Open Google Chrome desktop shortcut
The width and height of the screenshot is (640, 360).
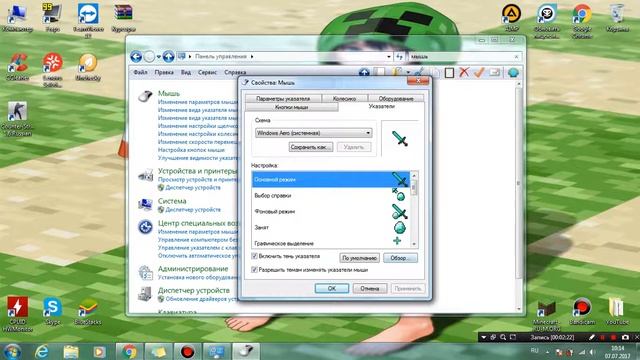pyautogui.click(x=582, y=20)
